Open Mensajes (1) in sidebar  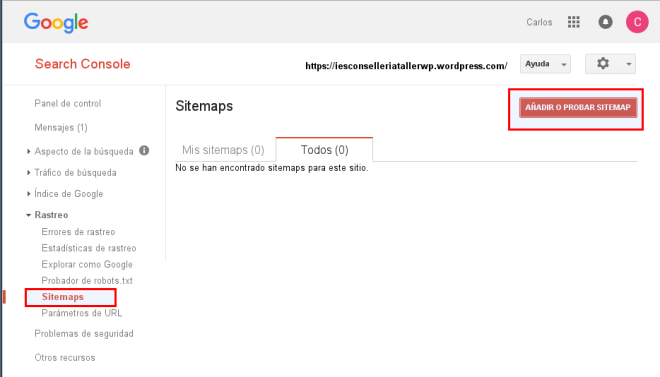(x=61, y=127)
